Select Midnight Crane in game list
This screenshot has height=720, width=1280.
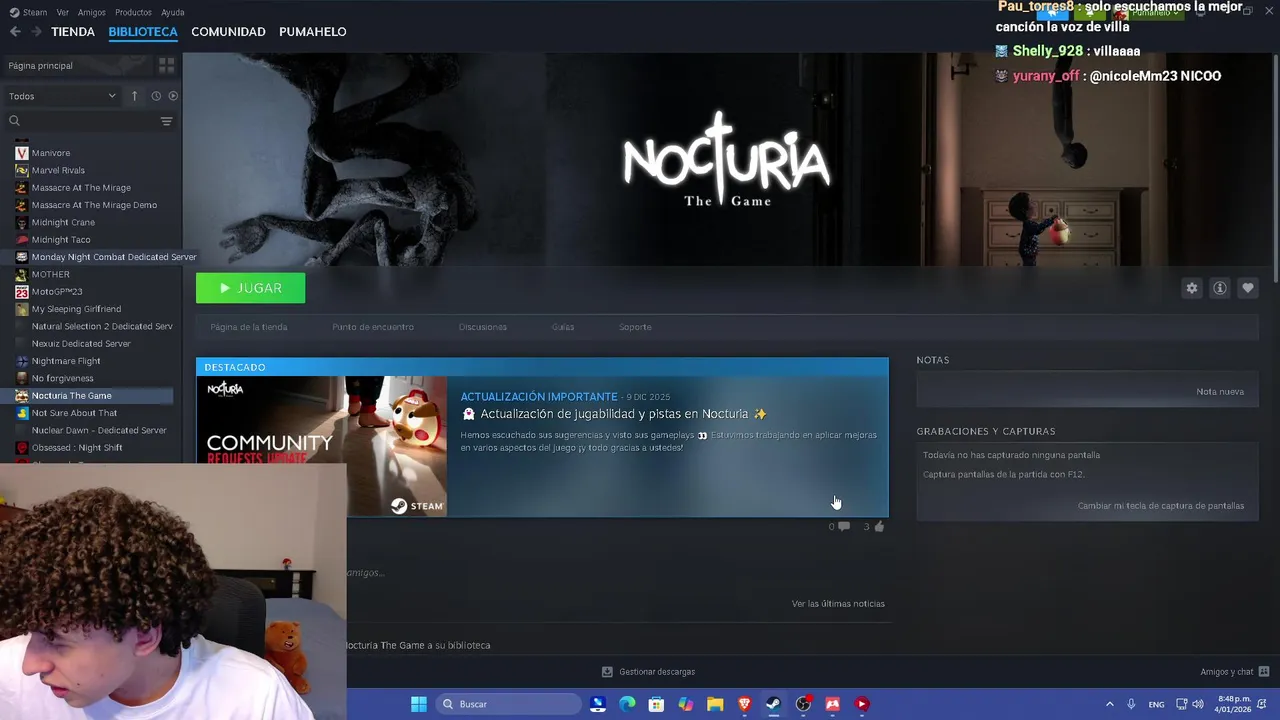point(63,222)
